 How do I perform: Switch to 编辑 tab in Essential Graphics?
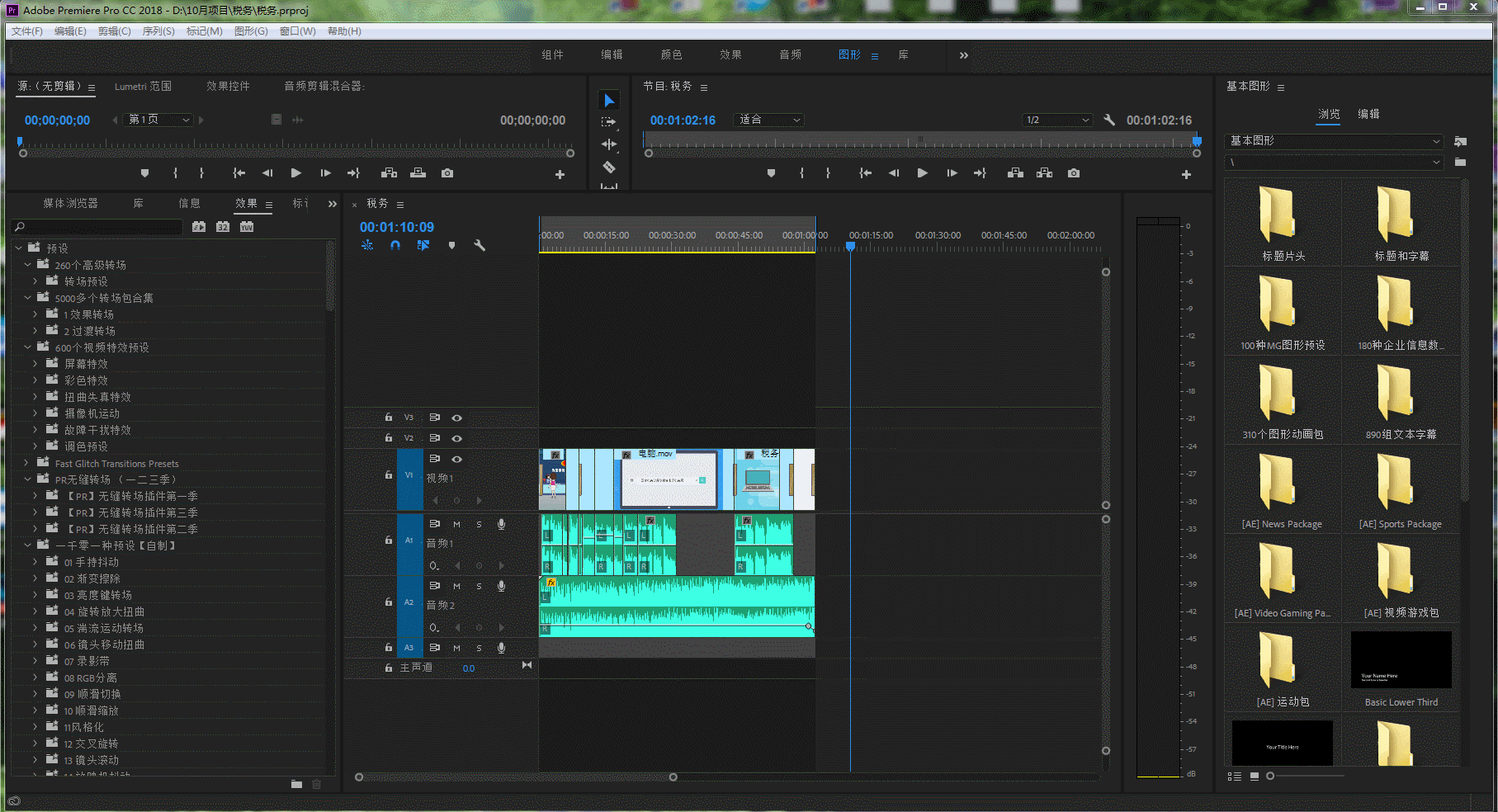point(1368,114)
